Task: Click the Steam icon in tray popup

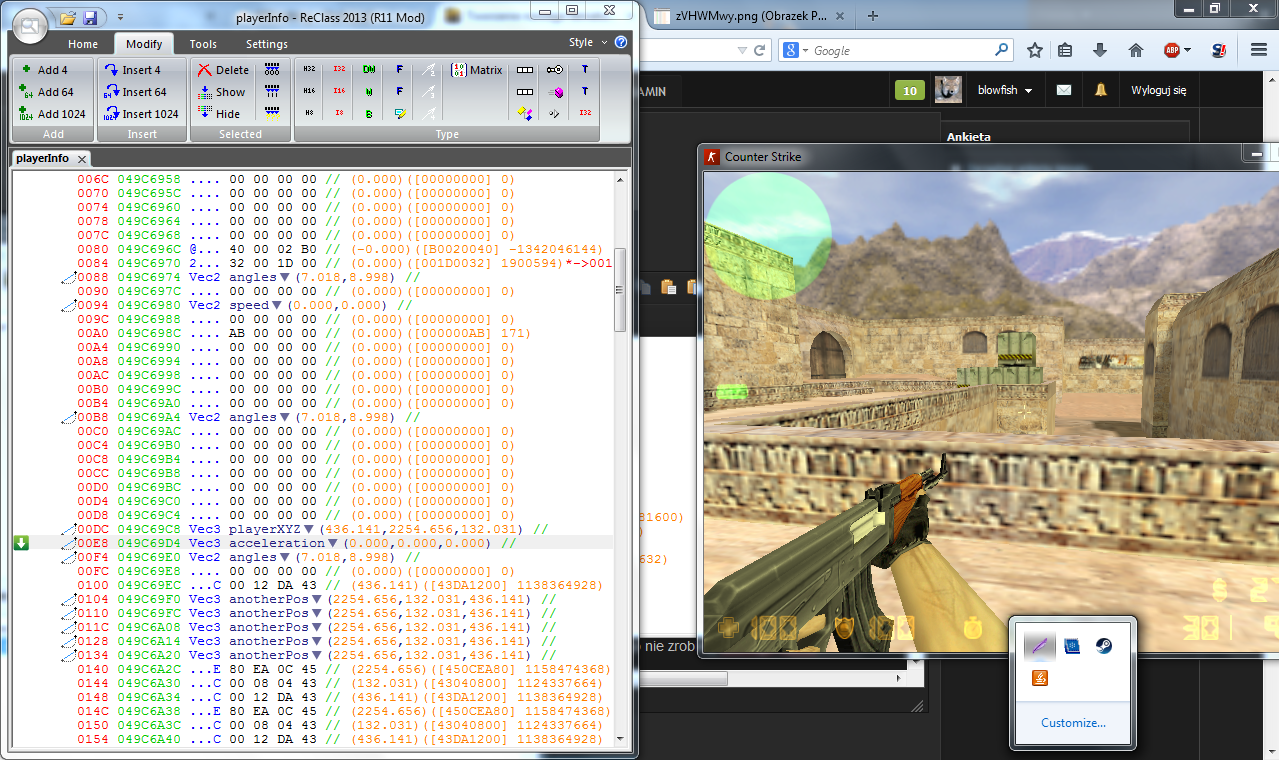Action: tap(1104, 645)
